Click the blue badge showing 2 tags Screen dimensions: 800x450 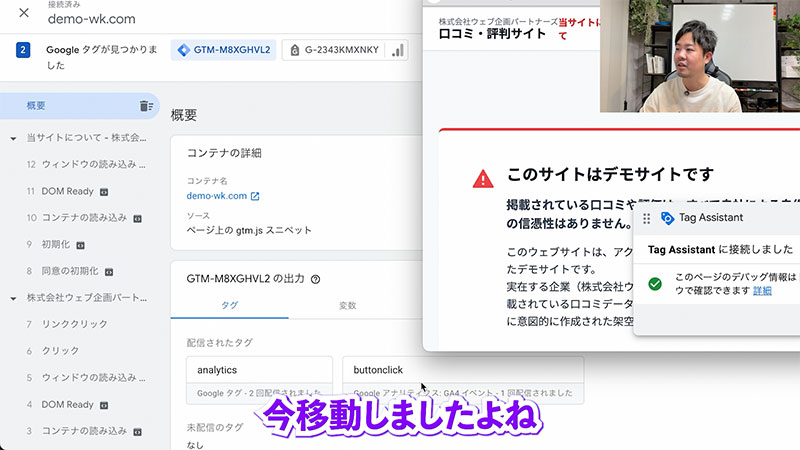[23, 50]
